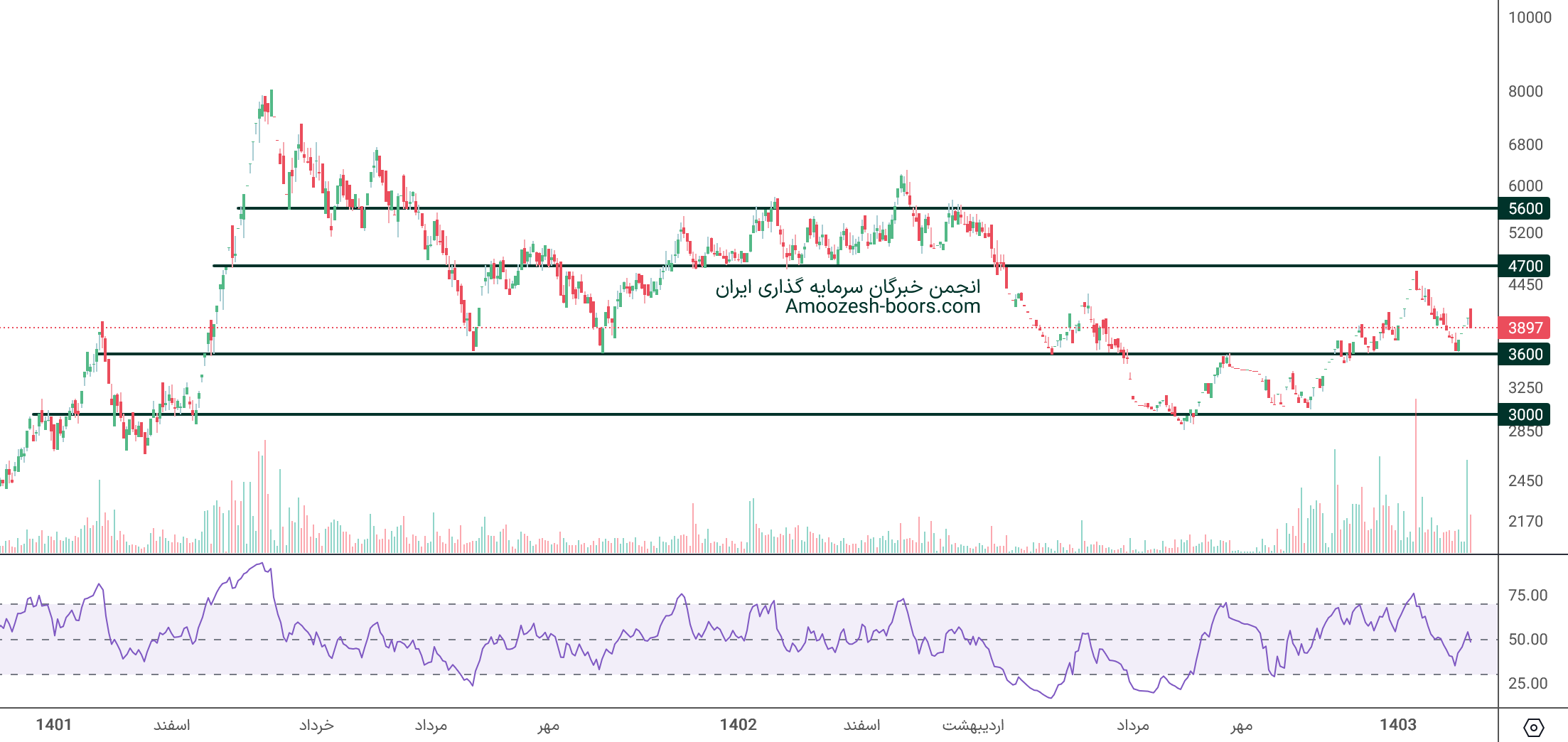Click the 6800 price axis value
Screen dimensions: 1568x742
coord(1525,144)
